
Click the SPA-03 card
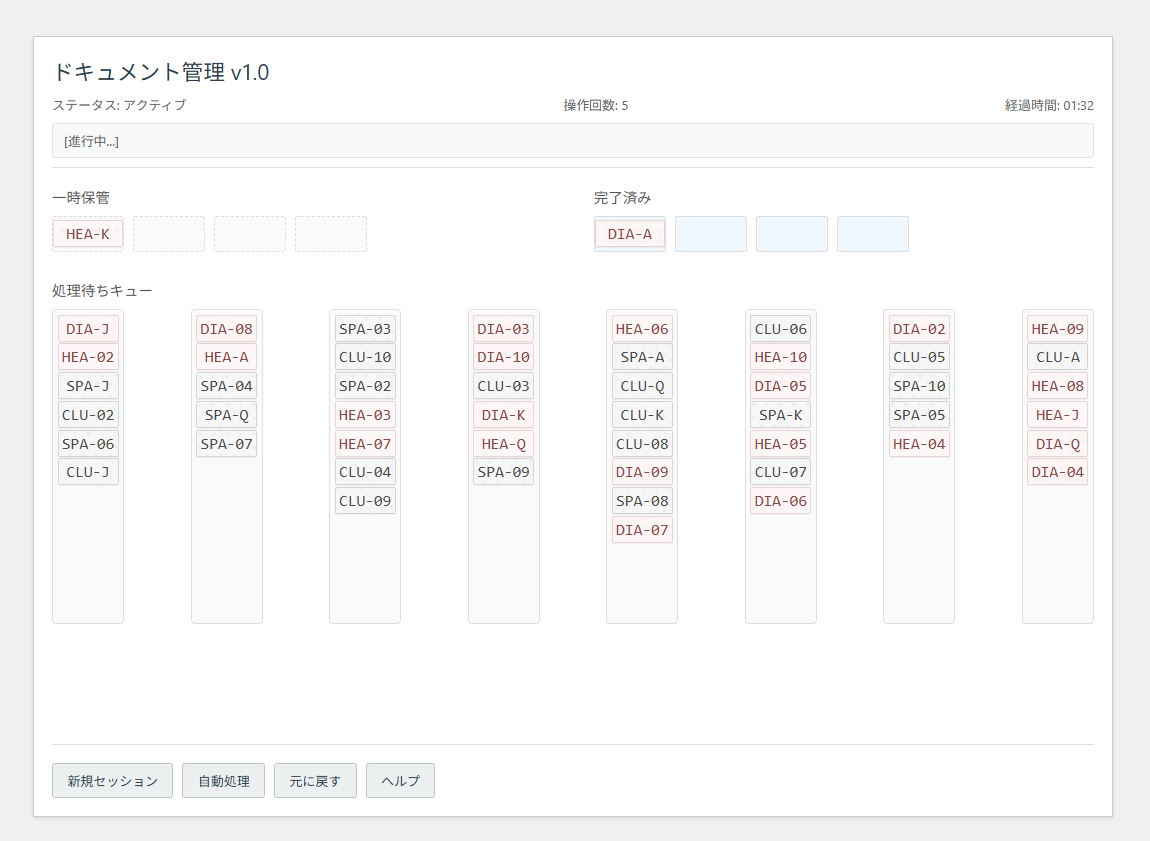(x=364, y=327)
